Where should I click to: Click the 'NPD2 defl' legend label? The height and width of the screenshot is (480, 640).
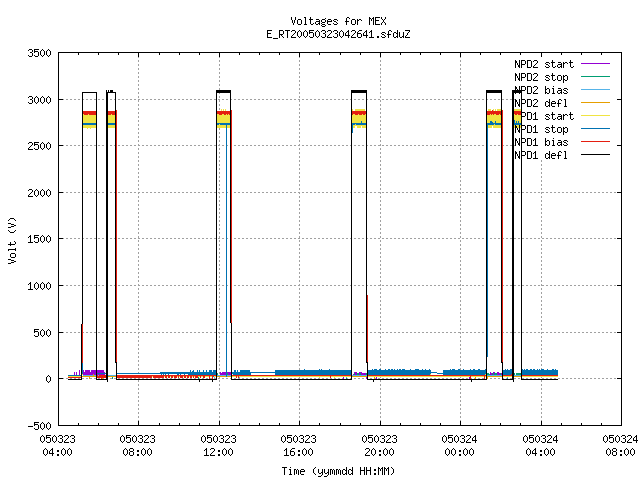[541, 103]
